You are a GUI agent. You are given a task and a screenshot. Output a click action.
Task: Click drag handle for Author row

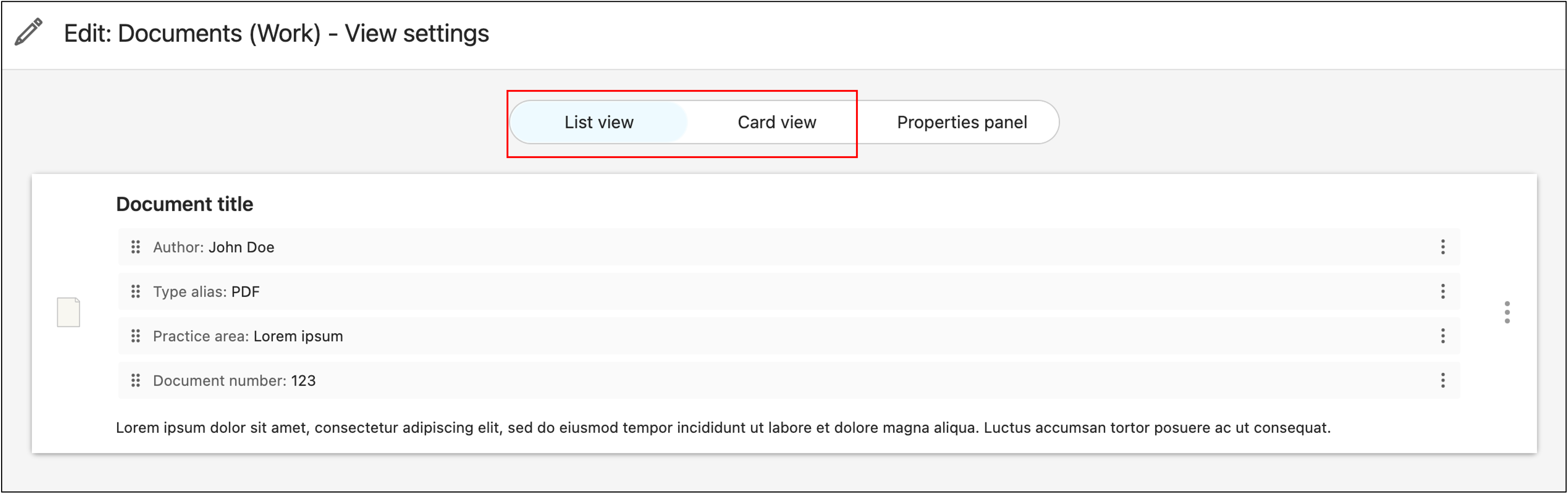136,247
